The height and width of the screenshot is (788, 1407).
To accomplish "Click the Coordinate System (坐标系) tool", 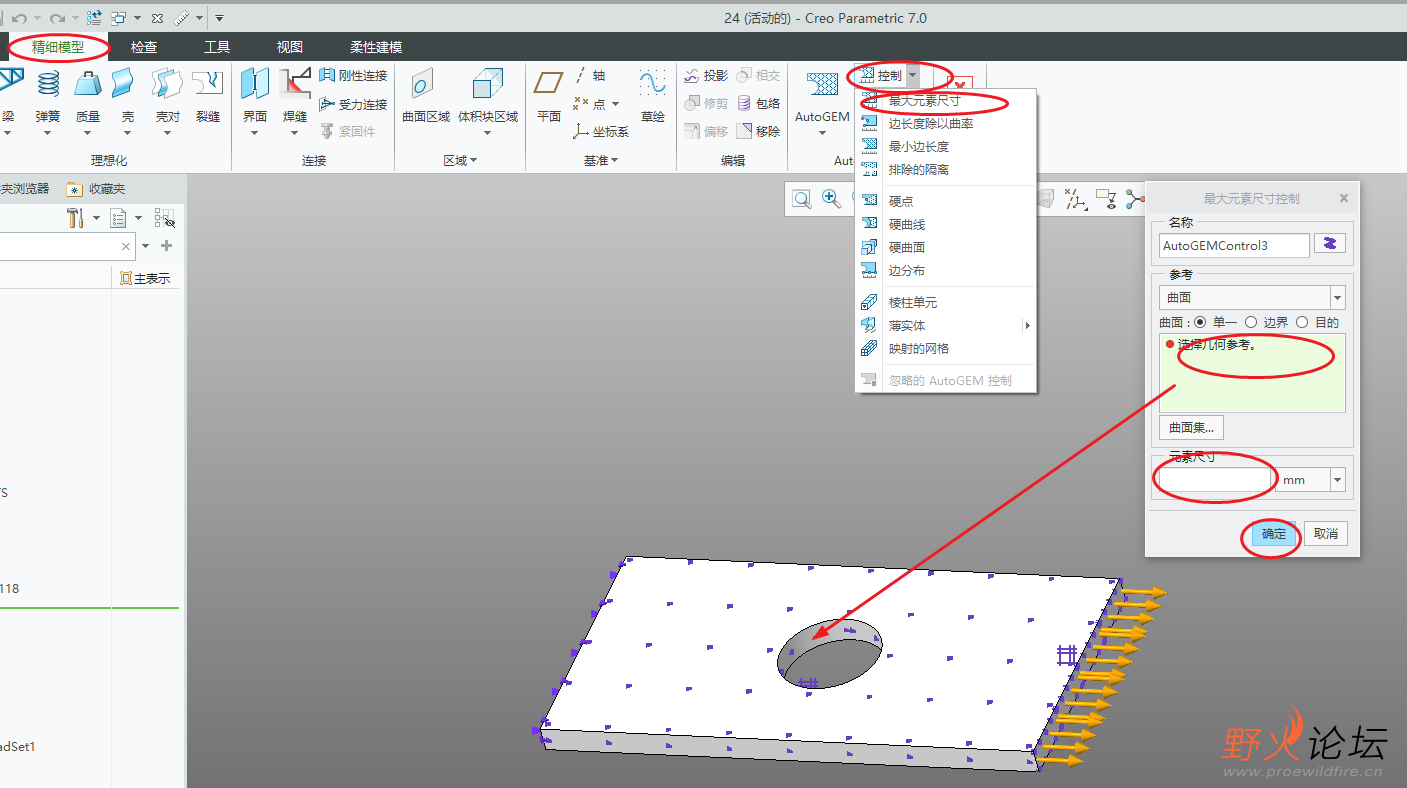I will [x=601, y=131].
